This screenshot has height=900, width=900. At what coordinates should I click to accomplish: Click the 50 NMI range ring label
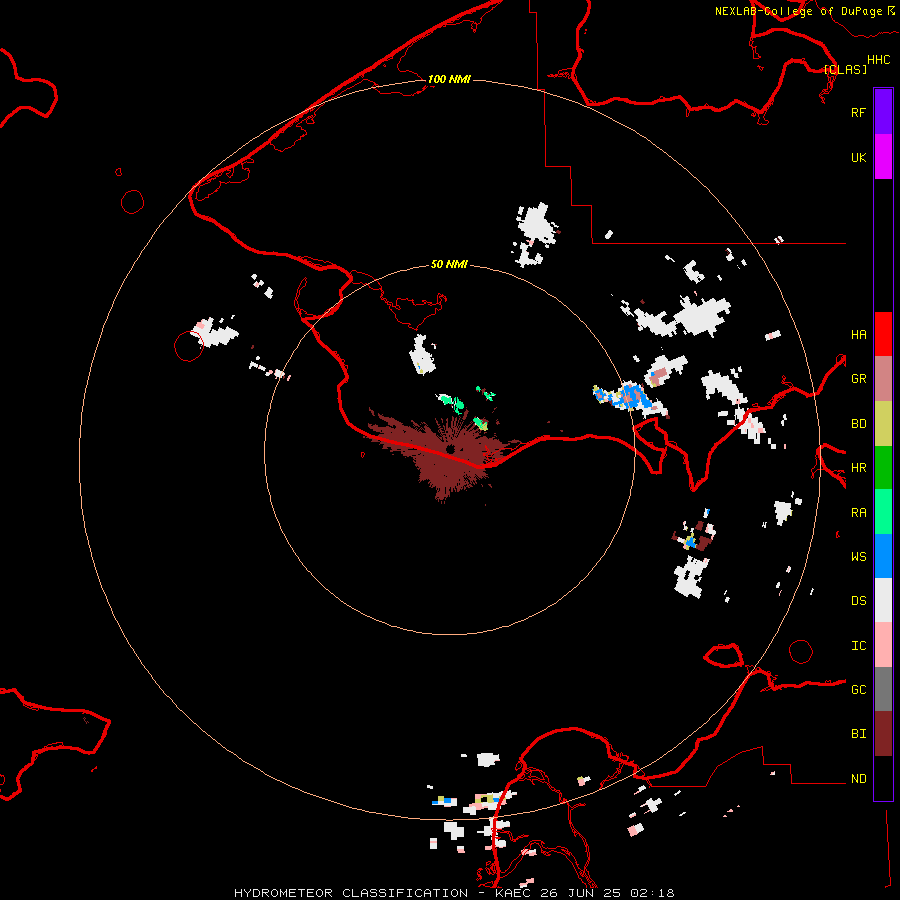(449, 264)
